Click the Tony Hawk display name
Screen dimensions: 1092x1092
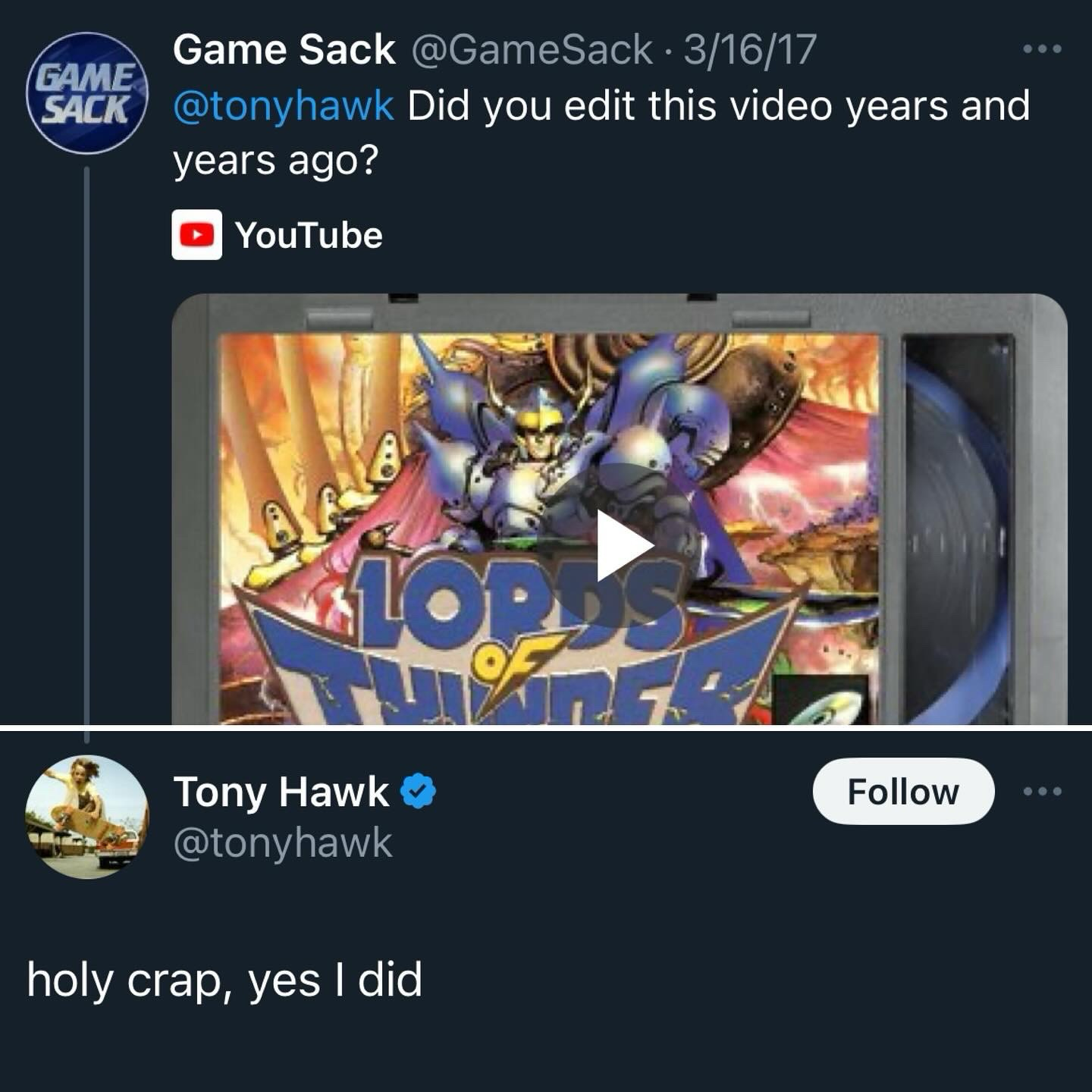pos(281,792)
